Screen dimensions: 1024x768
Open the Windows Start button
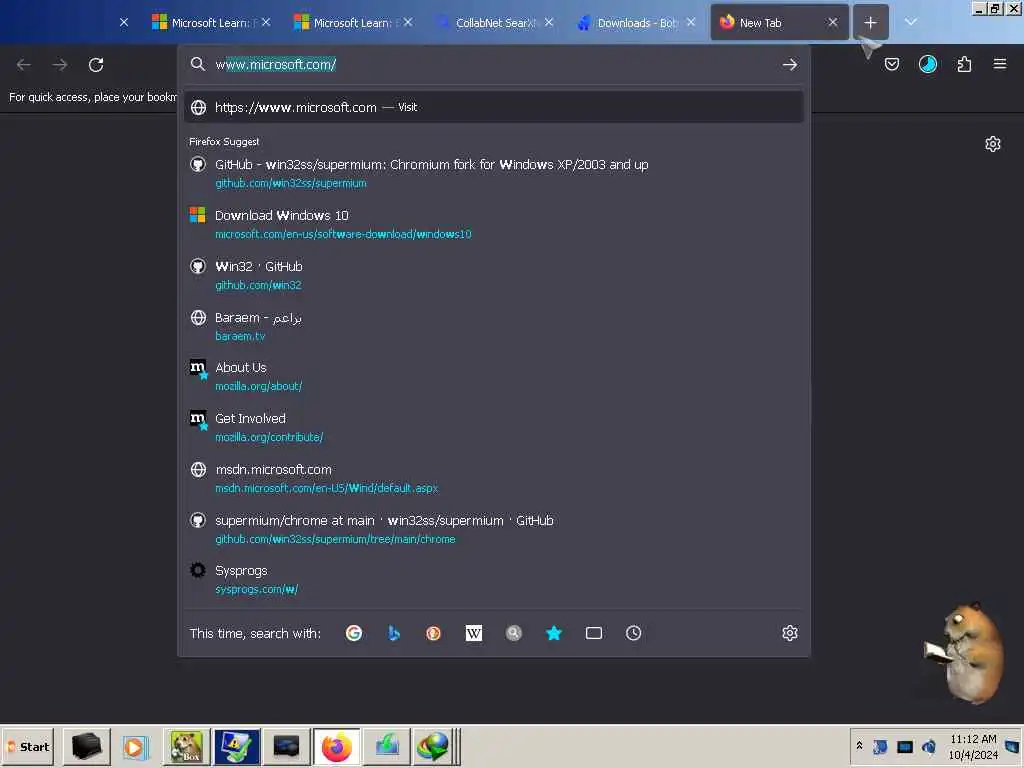(x=28, y=746)
